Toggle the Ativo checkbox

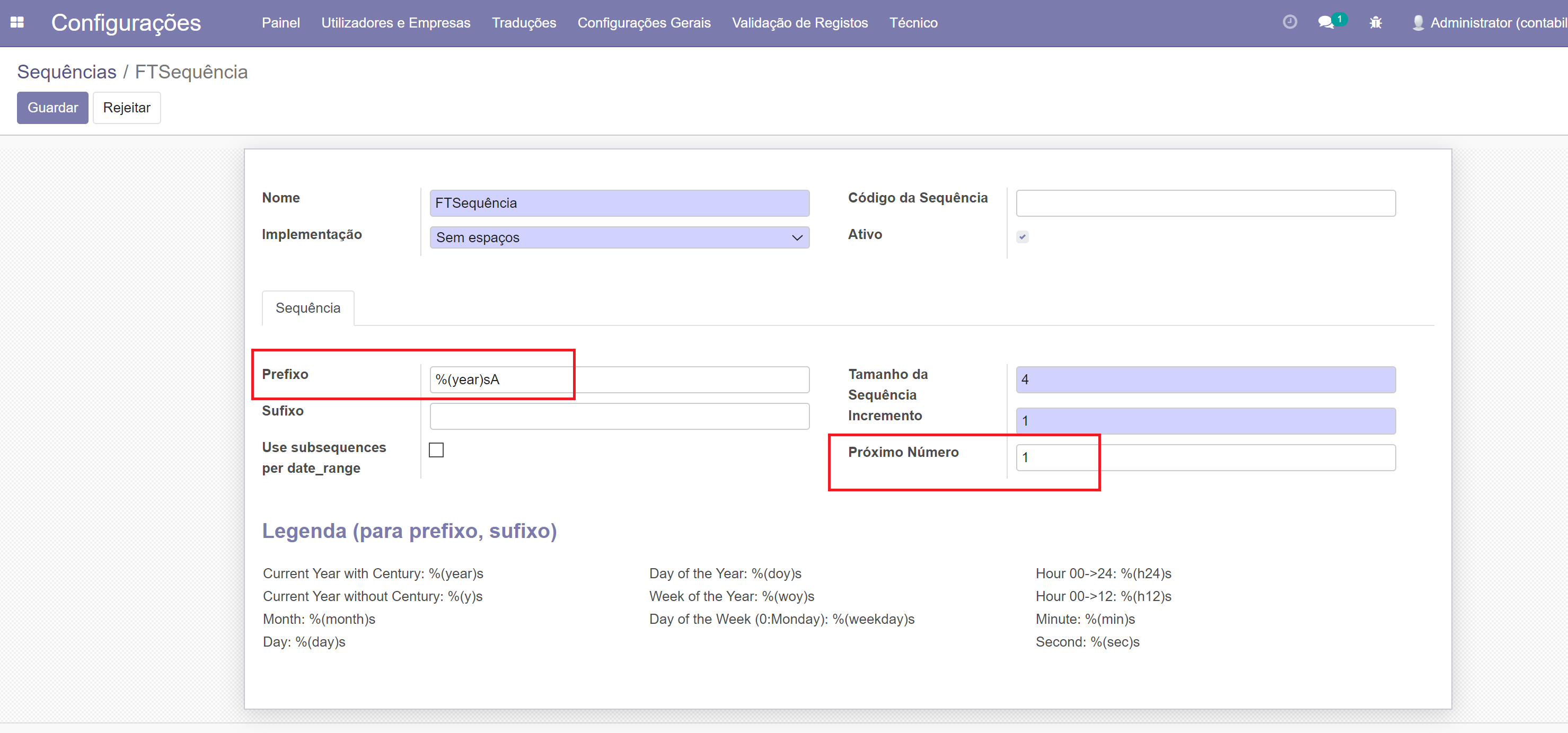click(x=1022, y=237)
